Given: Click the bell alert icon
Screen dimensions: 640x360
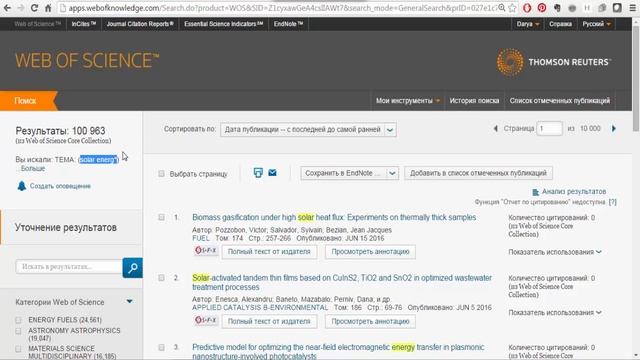Looking at the screenshot, I should tap(21, 186).
